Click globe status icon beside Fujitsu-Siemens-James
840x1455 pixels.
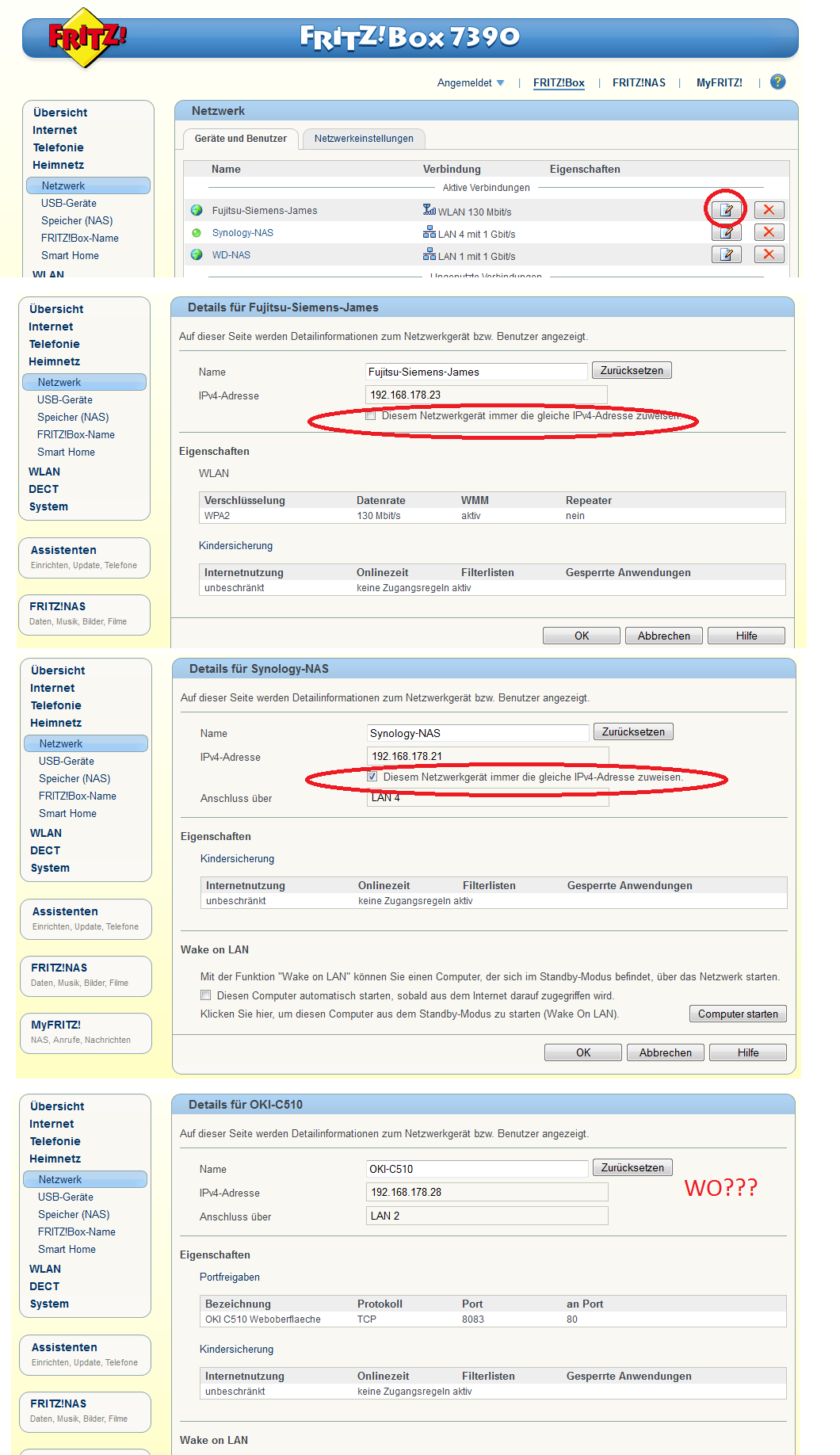(197, 211)
